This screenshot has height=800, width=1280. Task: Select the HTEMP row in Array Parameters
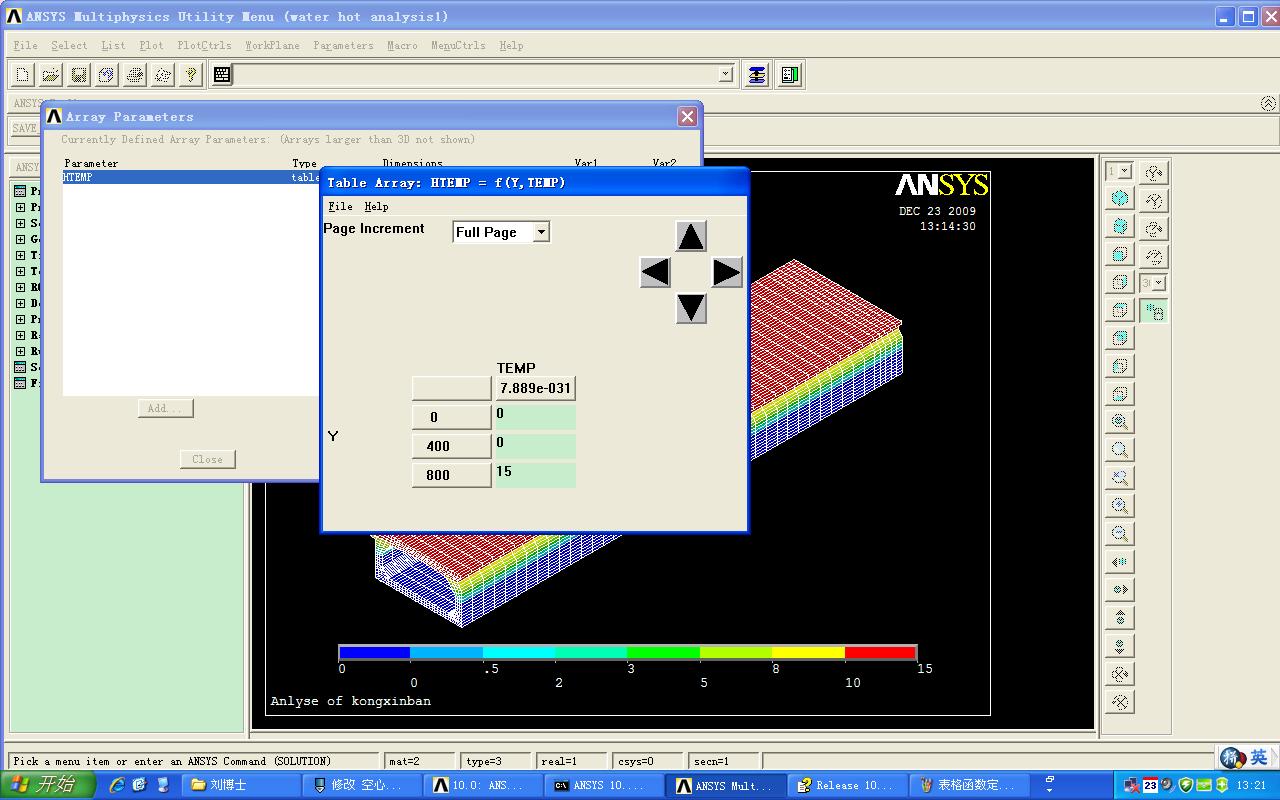coord(191,177)
